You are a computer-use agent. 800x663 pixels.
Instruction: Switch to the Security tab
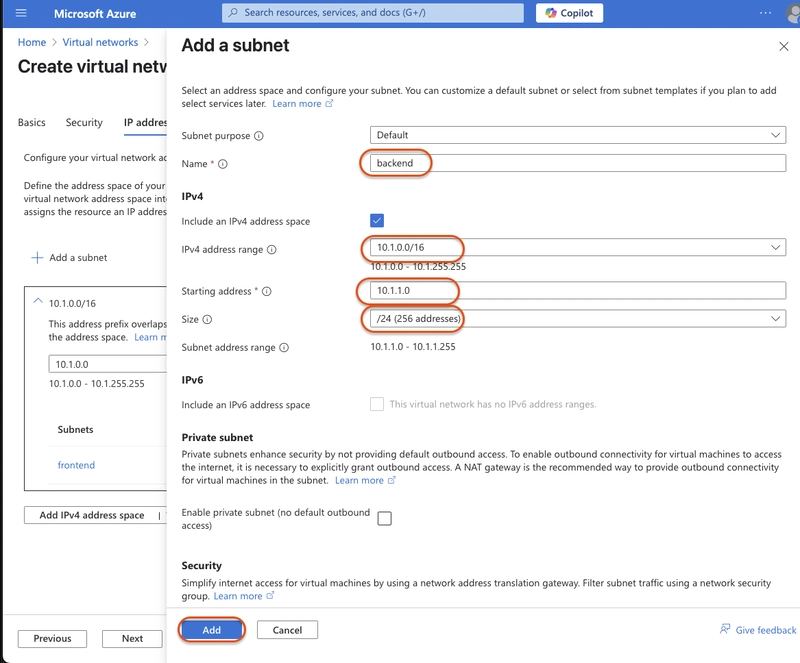pyautogui.click(x=84, y=122)
